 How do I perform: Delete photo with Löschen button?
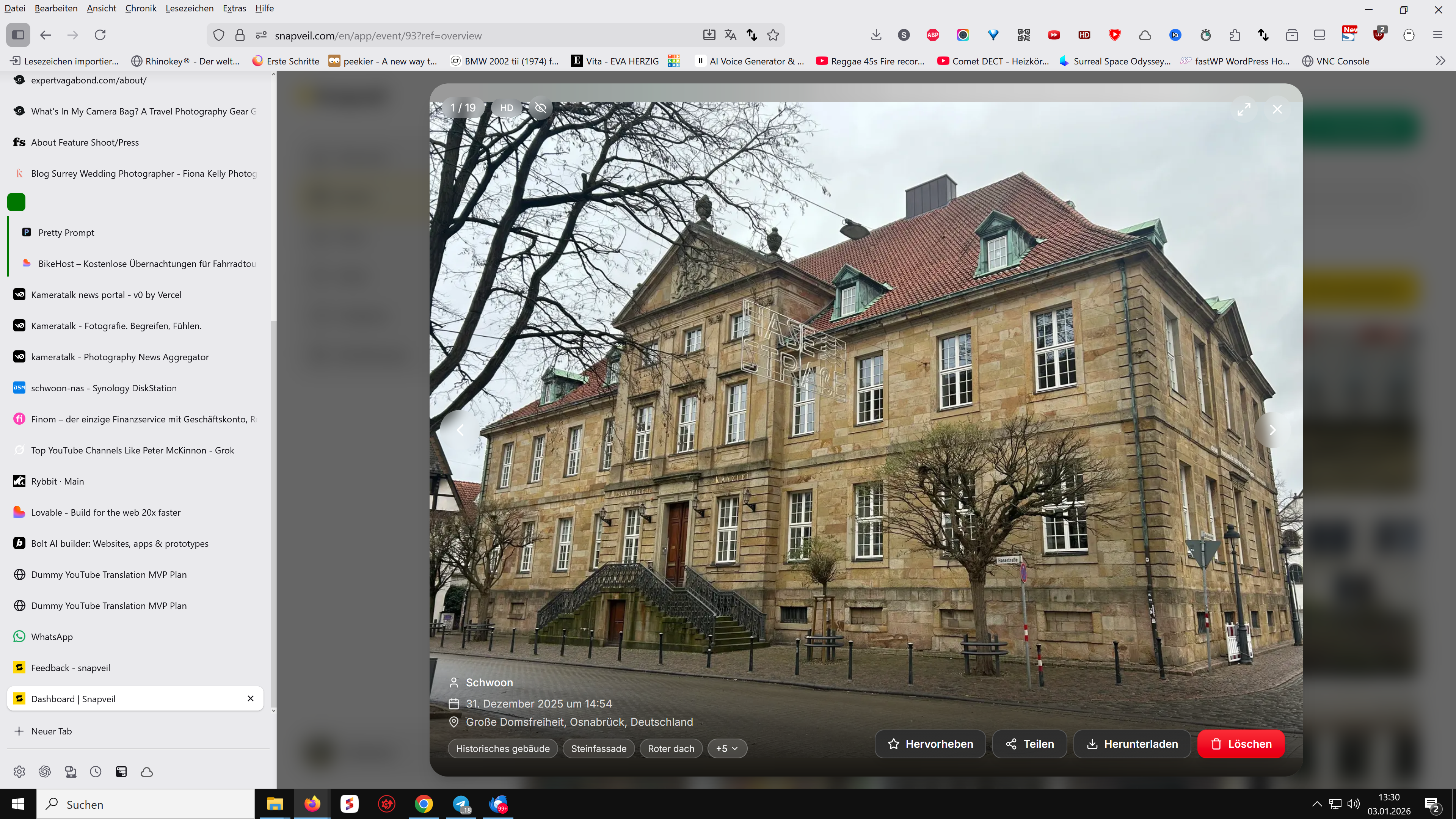(x=1241, y=744)
